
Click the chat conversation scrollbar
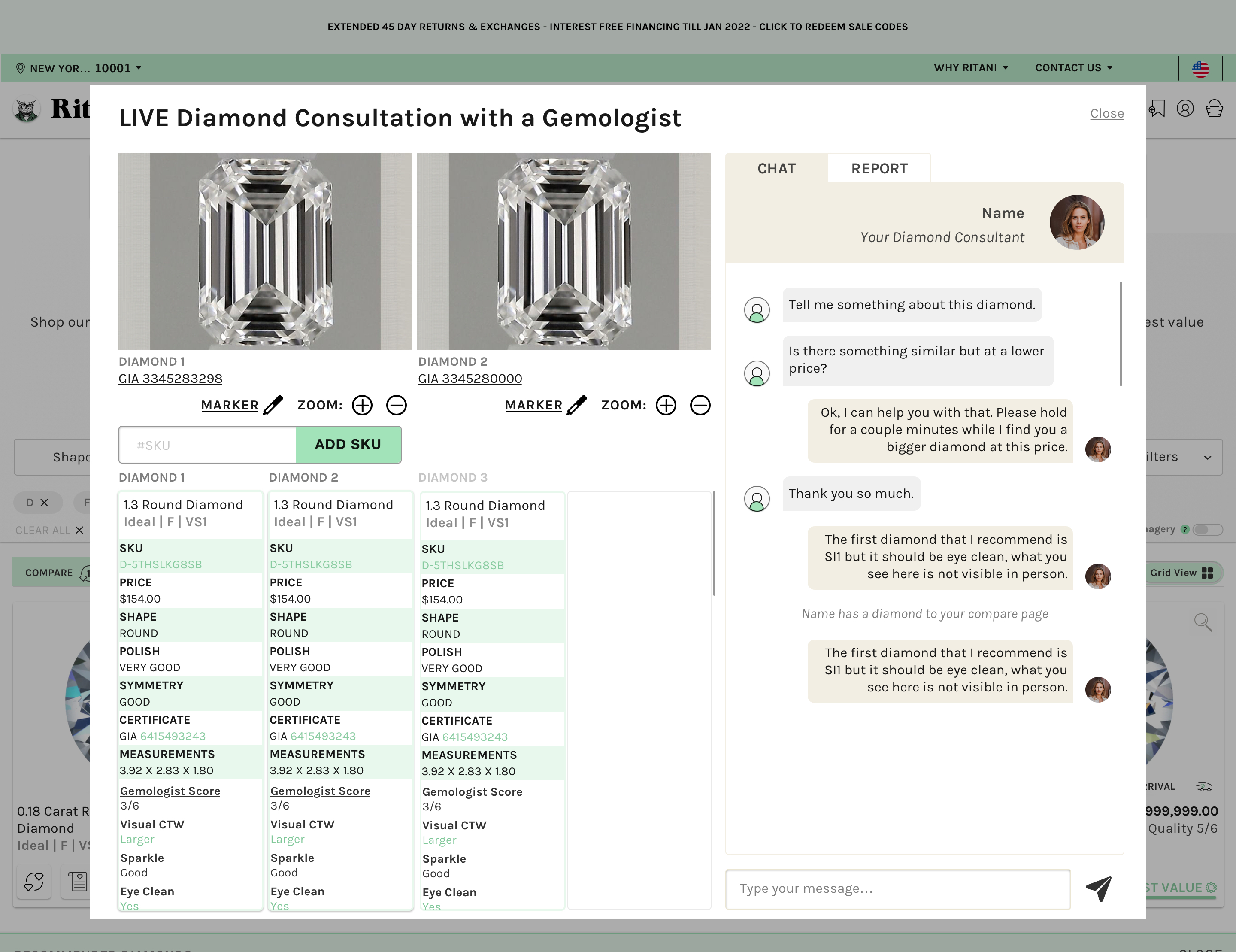pos(1121,334)
